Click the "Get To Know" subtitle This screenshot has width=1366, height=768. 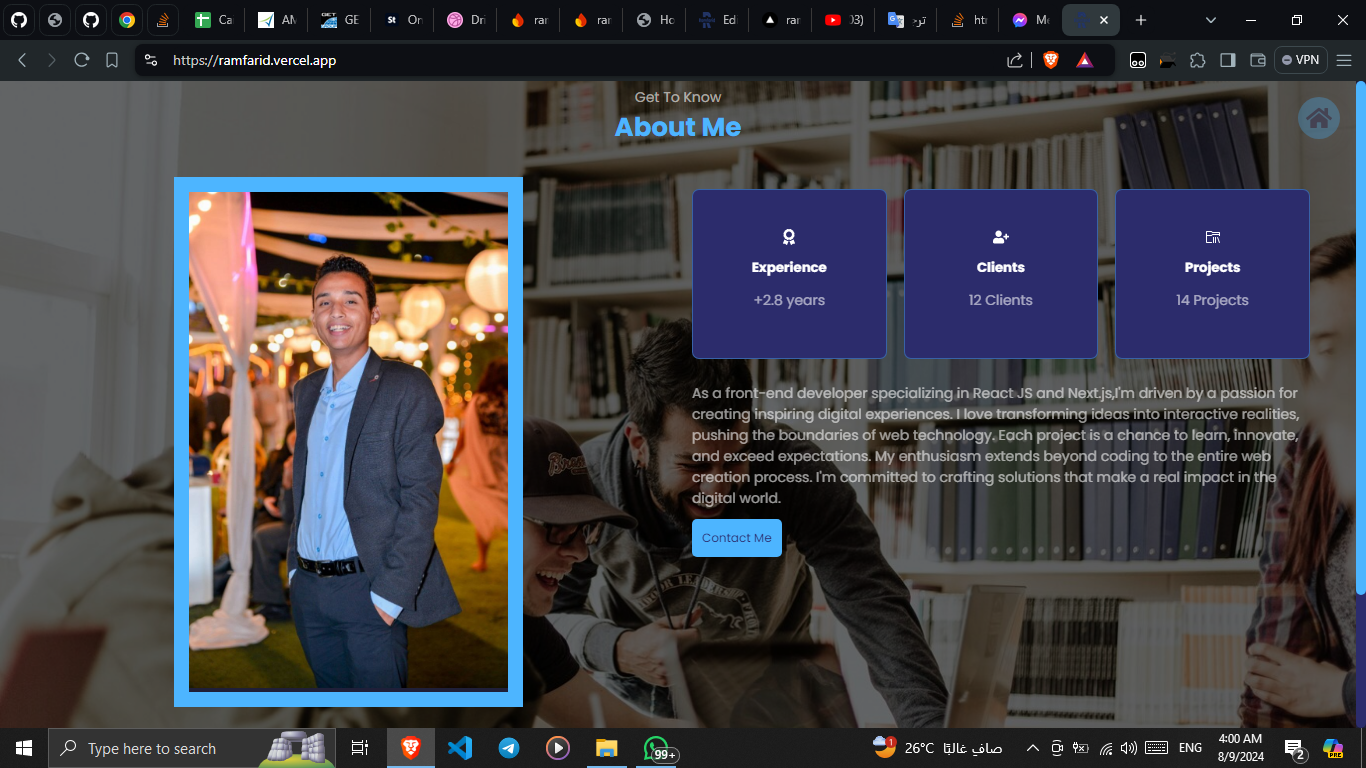(x=678, y=97)
